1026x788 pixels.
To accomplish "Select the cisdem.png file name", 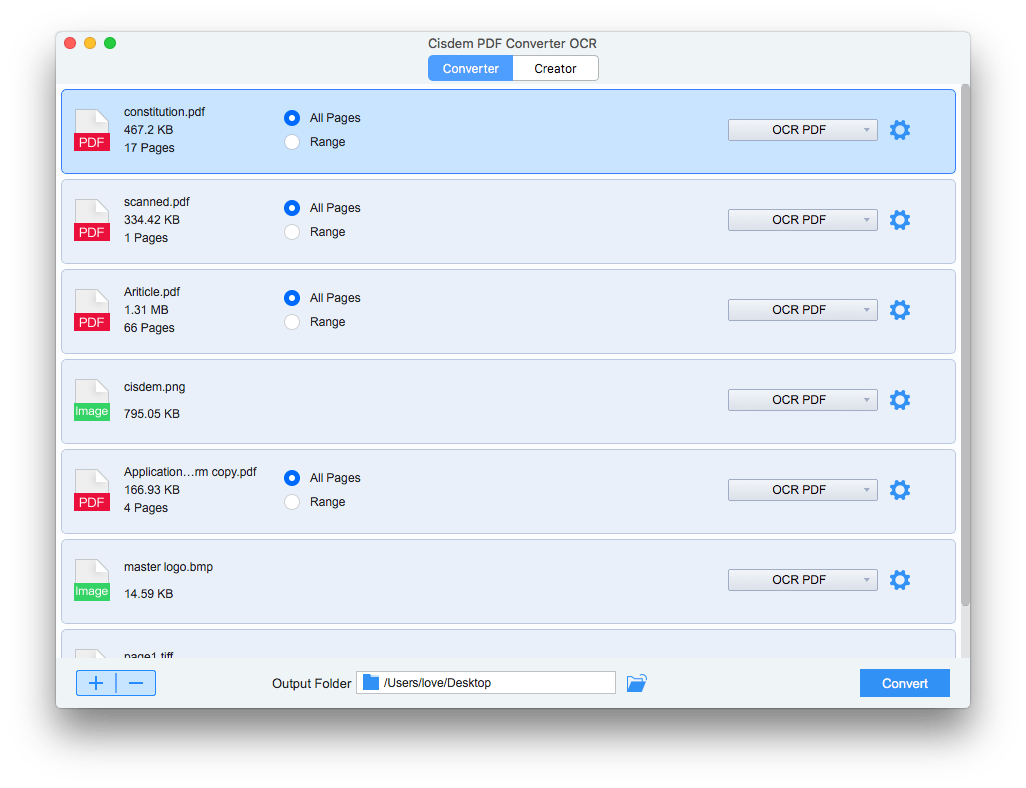I will point(154,387).
